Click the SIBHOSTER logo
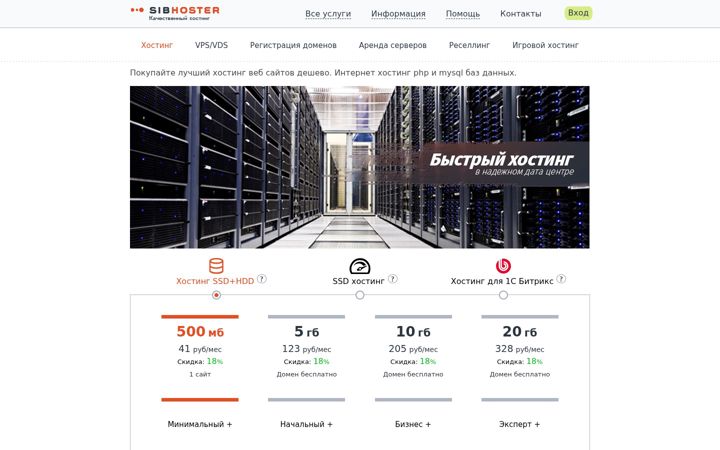The width and height of the screenshot is (720, 450). [x=175, y=13]
